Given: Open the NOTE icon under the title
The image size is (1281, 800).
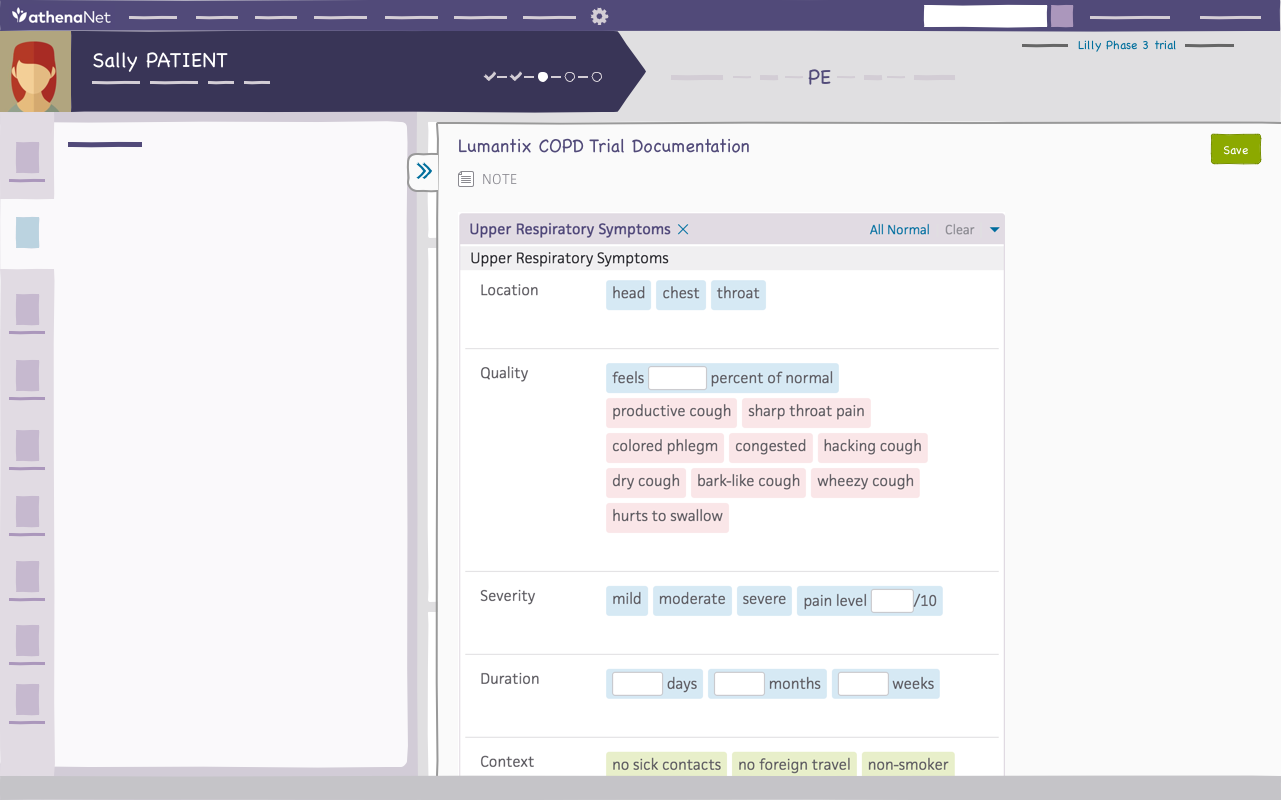Looking at the screenshot, I should 466,179.
